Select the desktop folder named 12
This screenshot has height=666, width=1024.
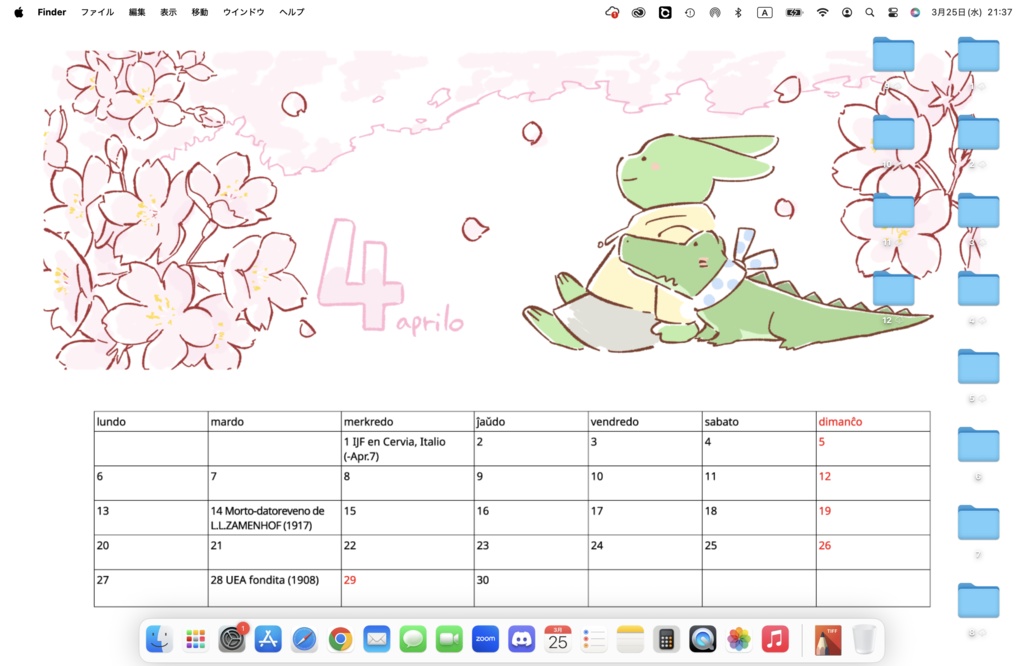tap(893, 289)
